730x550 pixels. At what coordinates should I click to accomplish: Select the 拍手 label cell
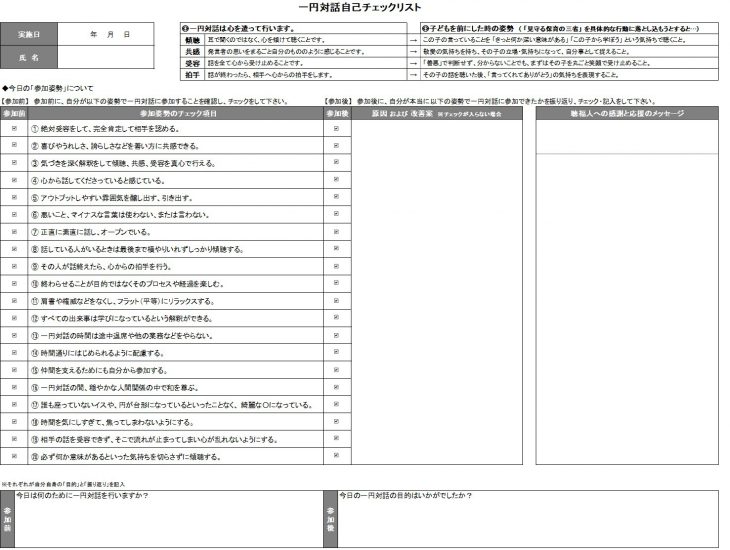point(192,75)
